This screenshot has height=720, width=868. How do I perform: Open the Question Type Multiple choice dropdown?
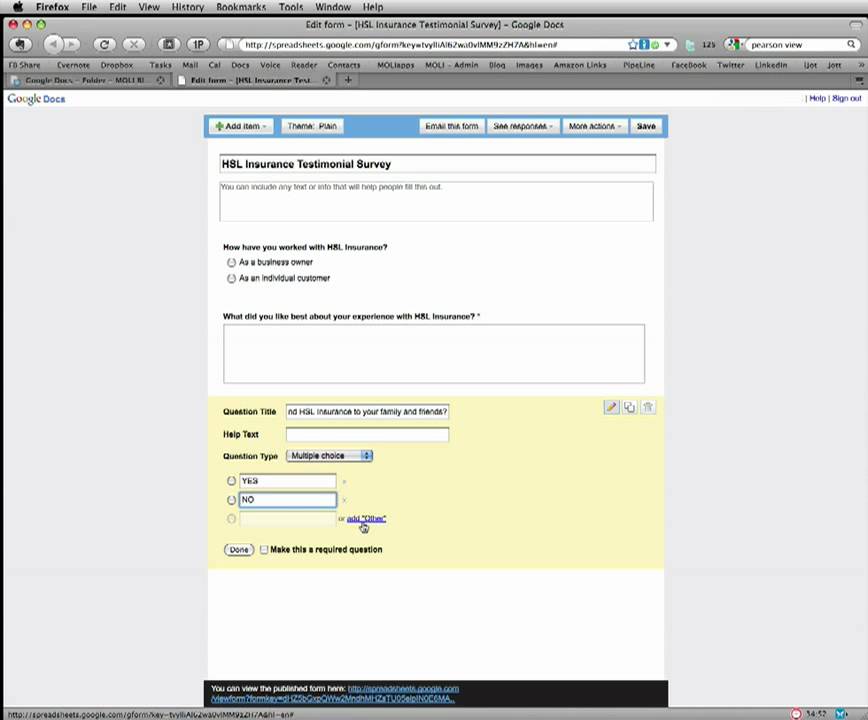coord(329,455)
